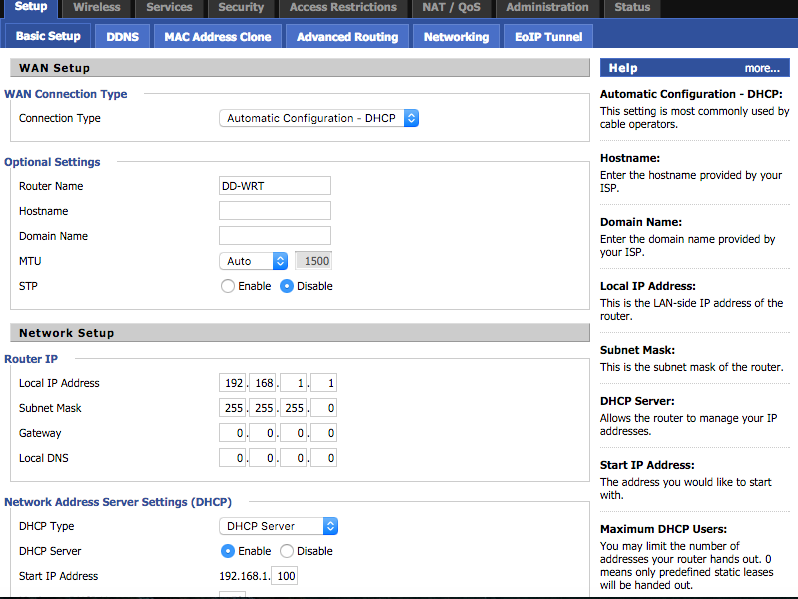Click Local IP Address first octet 192
The height and width of the screenshot is (599, 798).
233,383
